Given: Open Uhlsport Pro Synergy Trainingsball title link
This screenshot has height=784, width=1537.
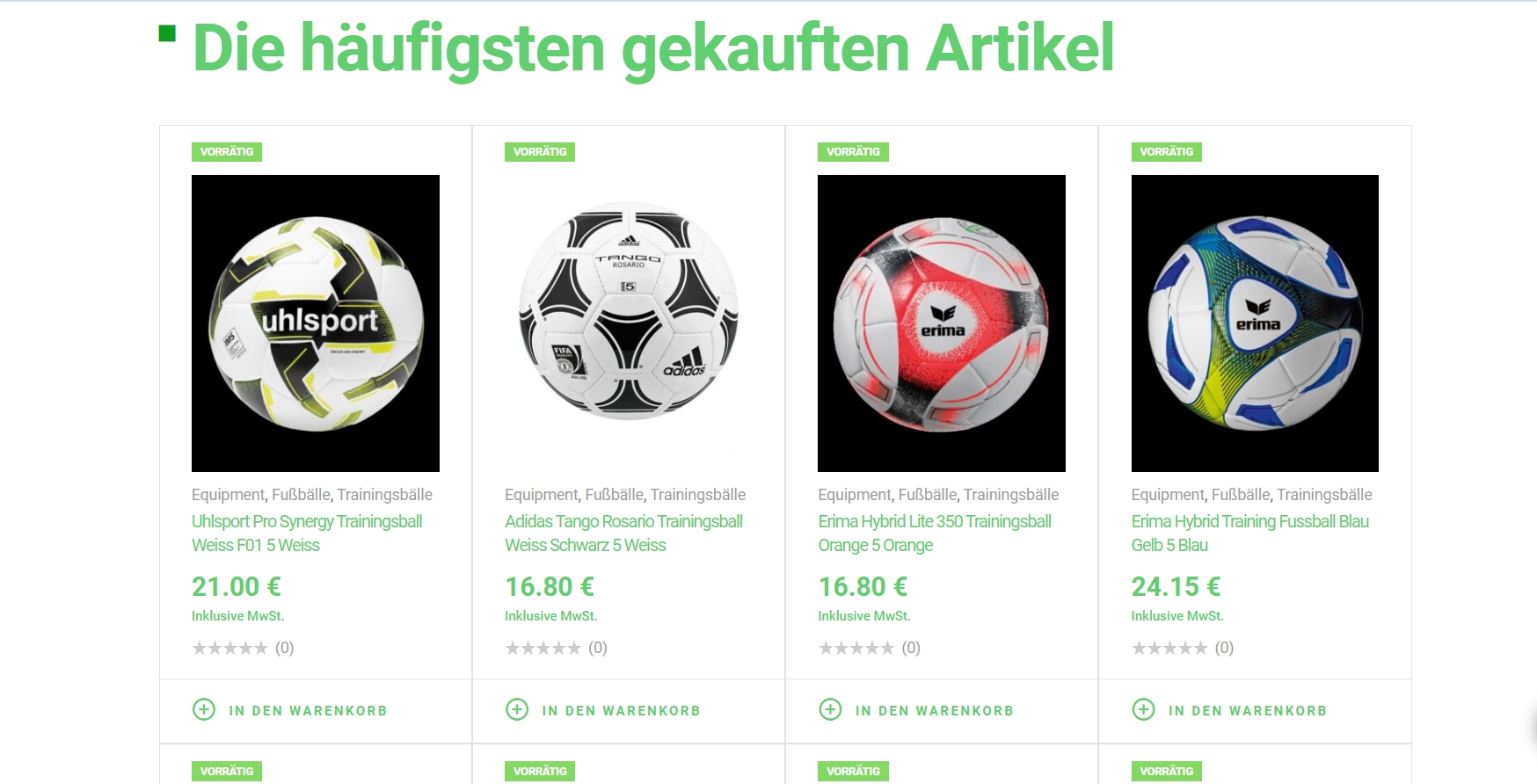Looking at the screenshot, I should (x=307, y=533).
